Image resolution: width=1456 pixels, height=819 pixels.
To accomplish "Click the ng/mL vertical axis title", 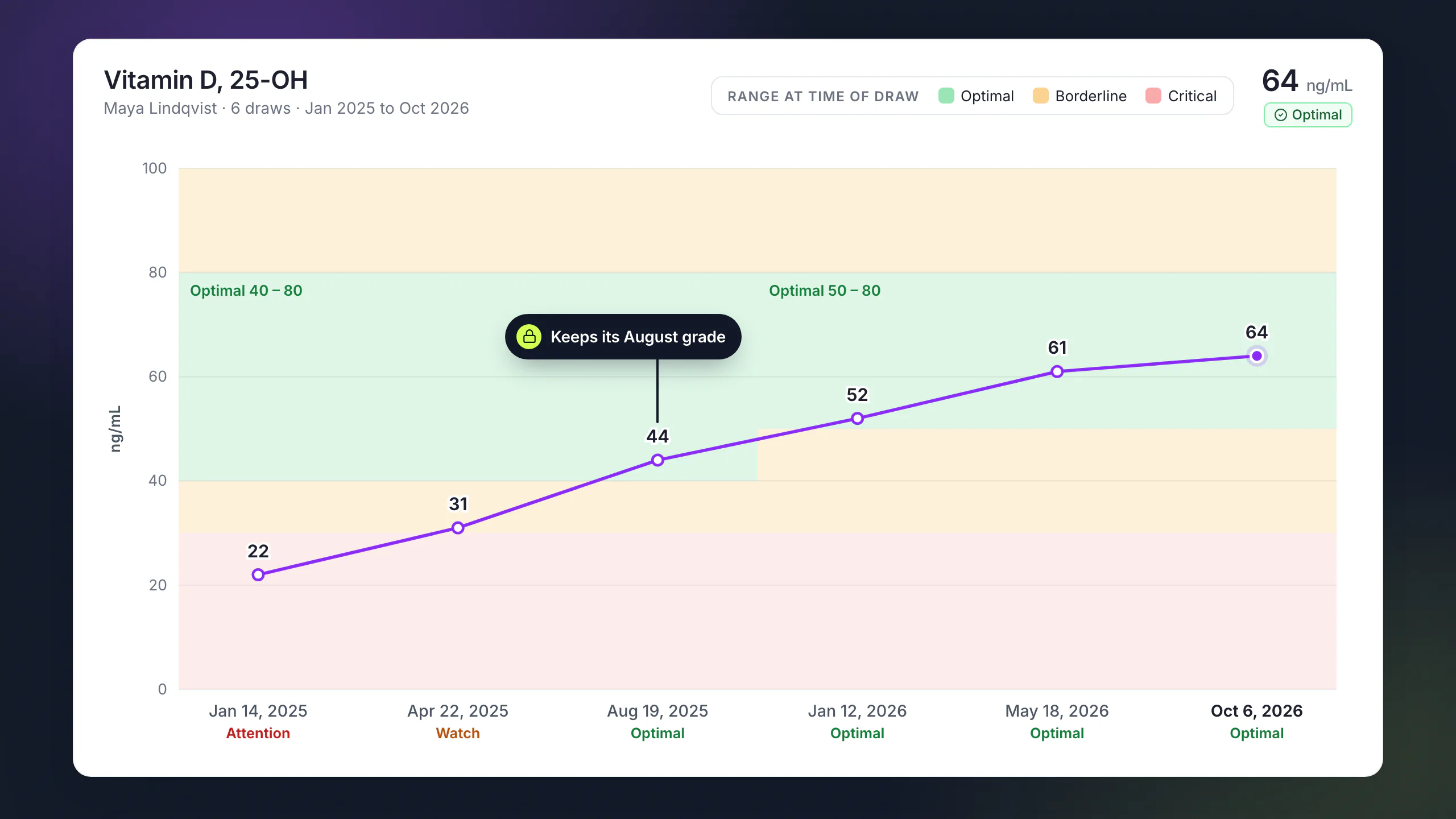I will [115, 429].
